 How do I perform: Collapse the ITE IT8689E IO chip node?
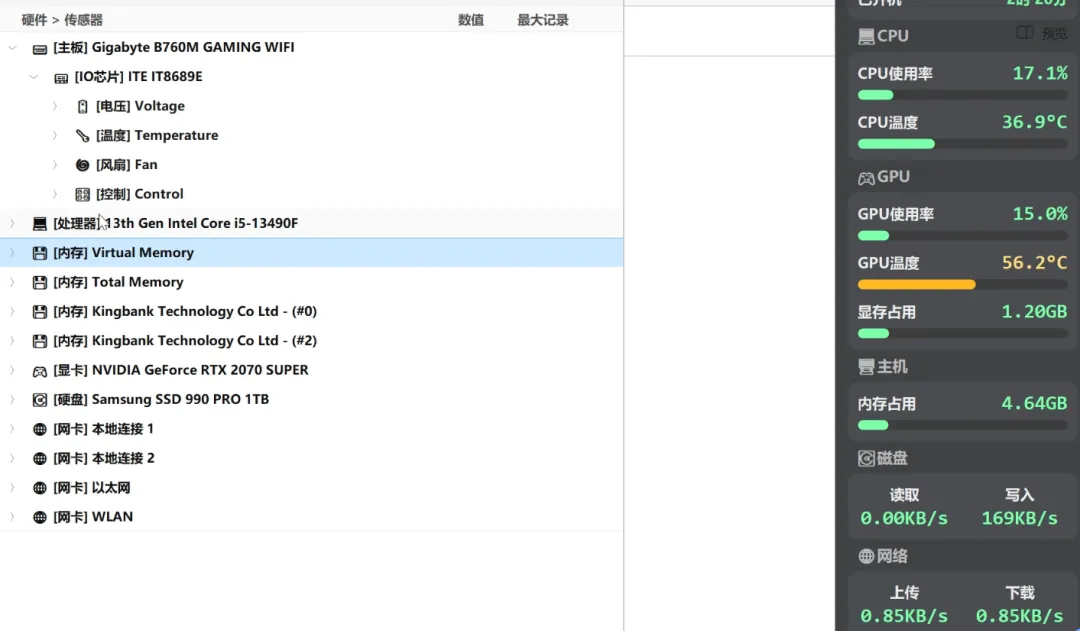(34, 77)
